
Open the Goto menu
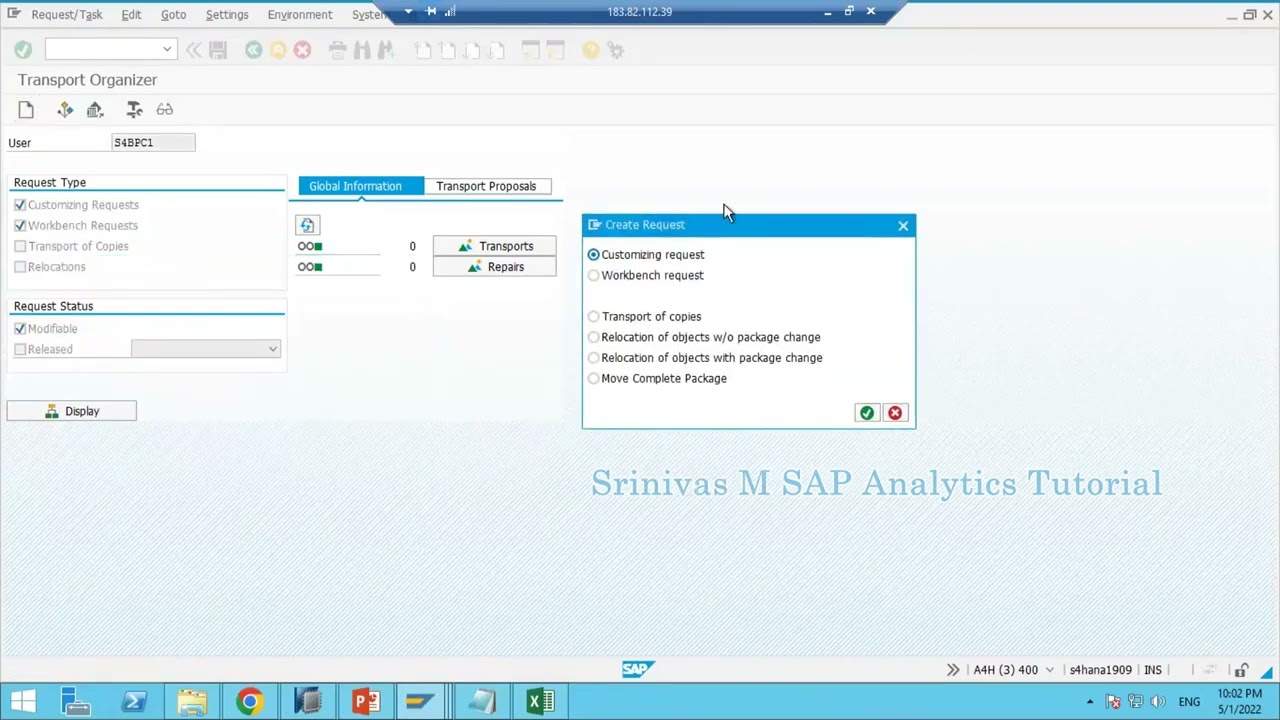pyautogui.click(x=173, y=15)
